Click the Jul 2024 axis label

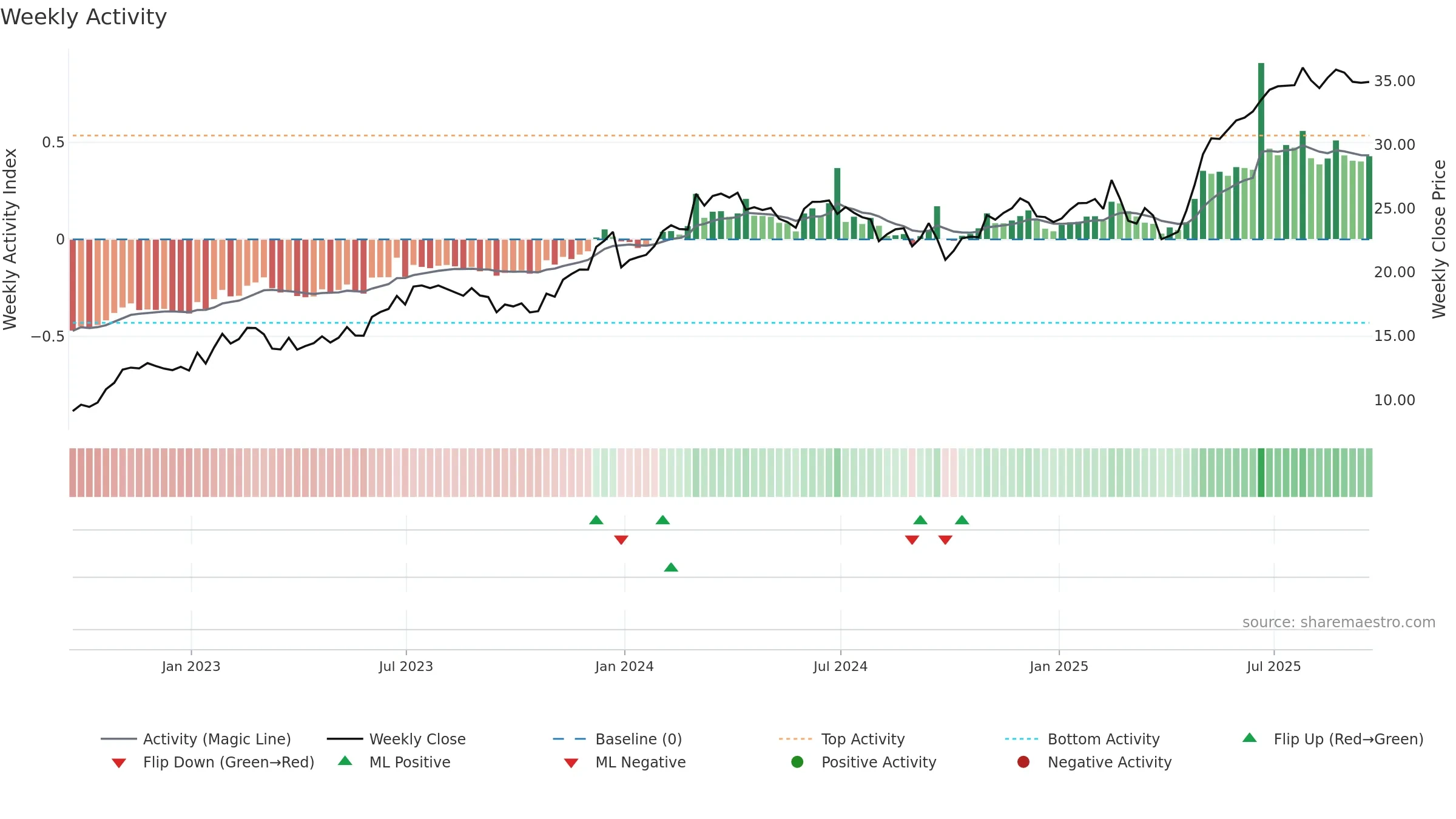(840, 666)
